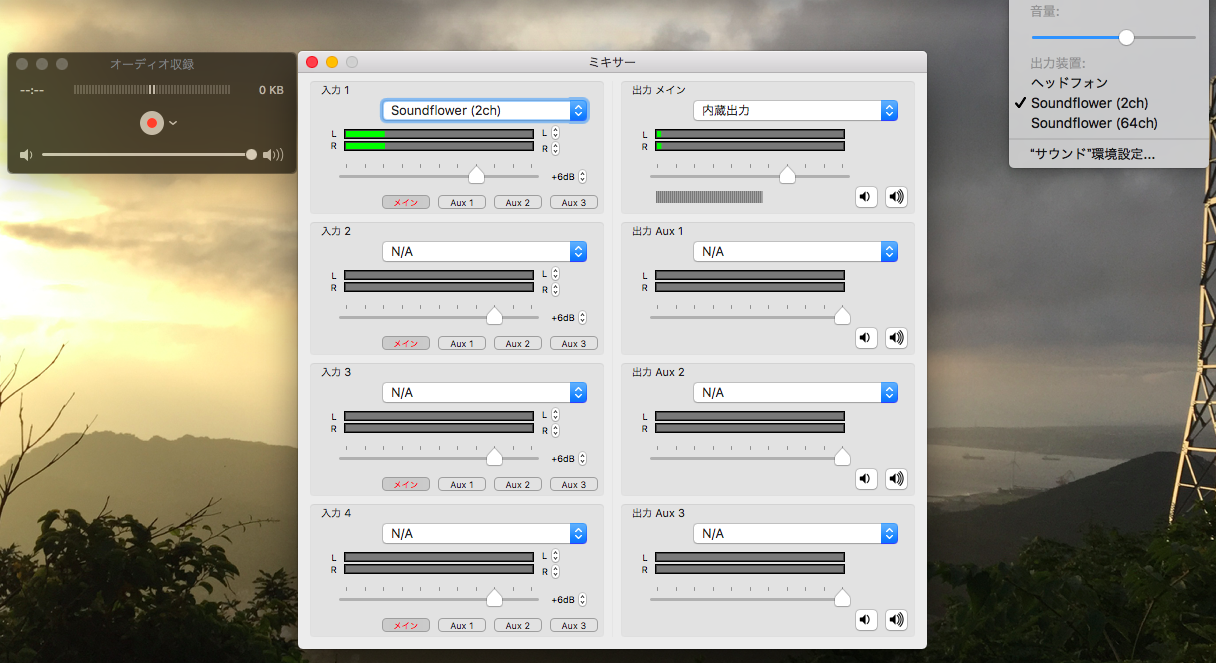Open 入力 1 Soundflower (2ch) device dropdown
Viewport: 1216px width, 663px height.
(x=484, y=110)
